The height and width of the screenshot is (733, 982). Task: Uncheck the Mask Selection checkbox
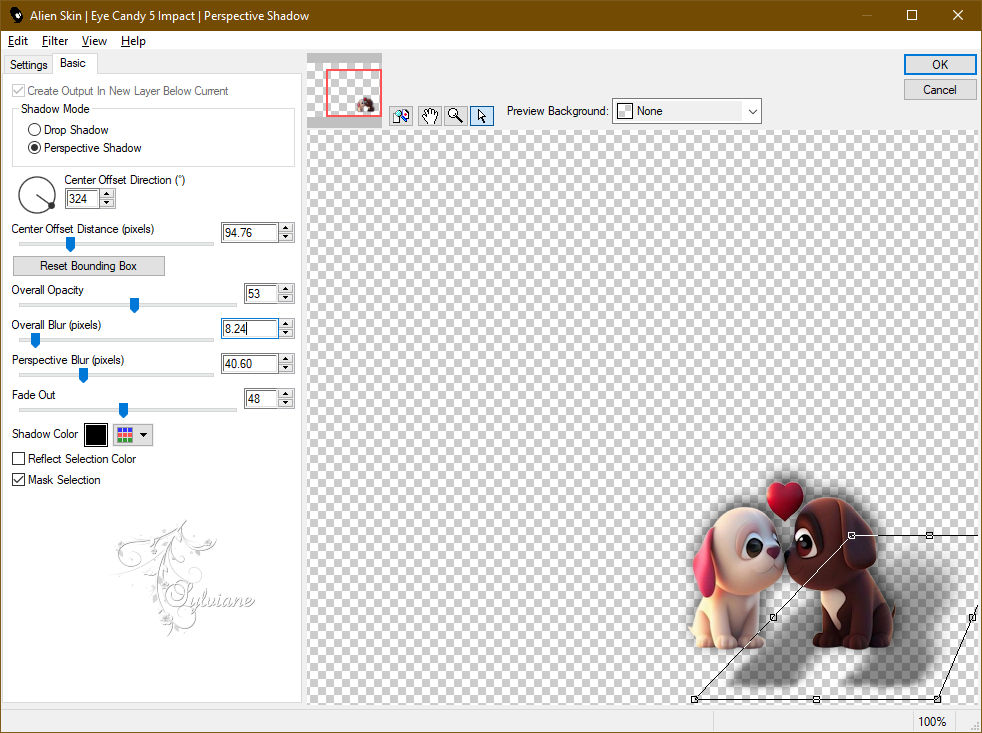[x=19, y=480]
